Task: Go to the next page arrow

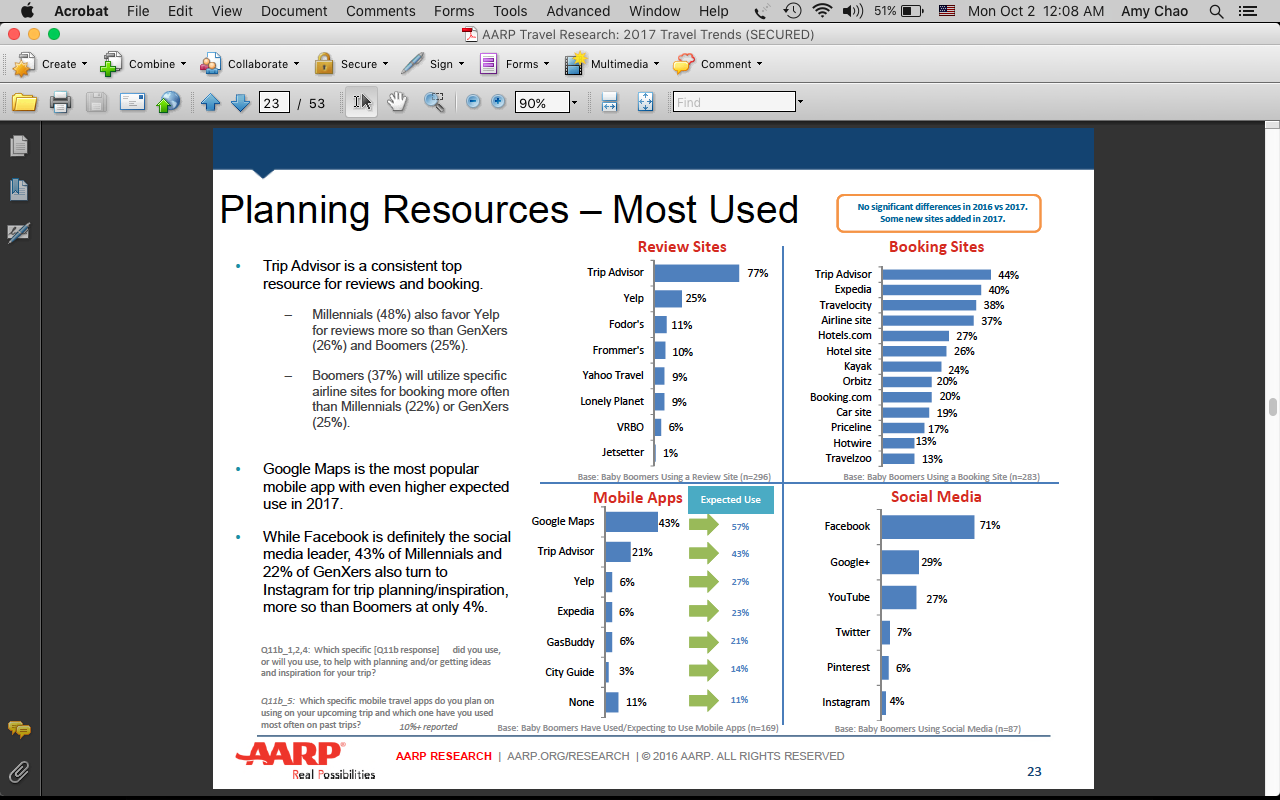Action: tap(240, 102)
